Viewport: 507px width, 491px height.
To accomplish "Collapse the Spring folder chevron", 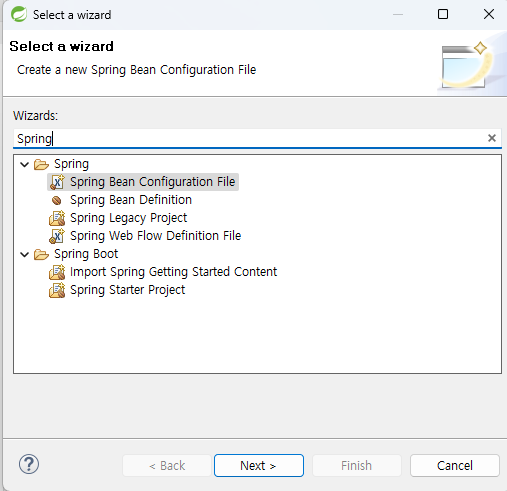I will pos(25,164).
